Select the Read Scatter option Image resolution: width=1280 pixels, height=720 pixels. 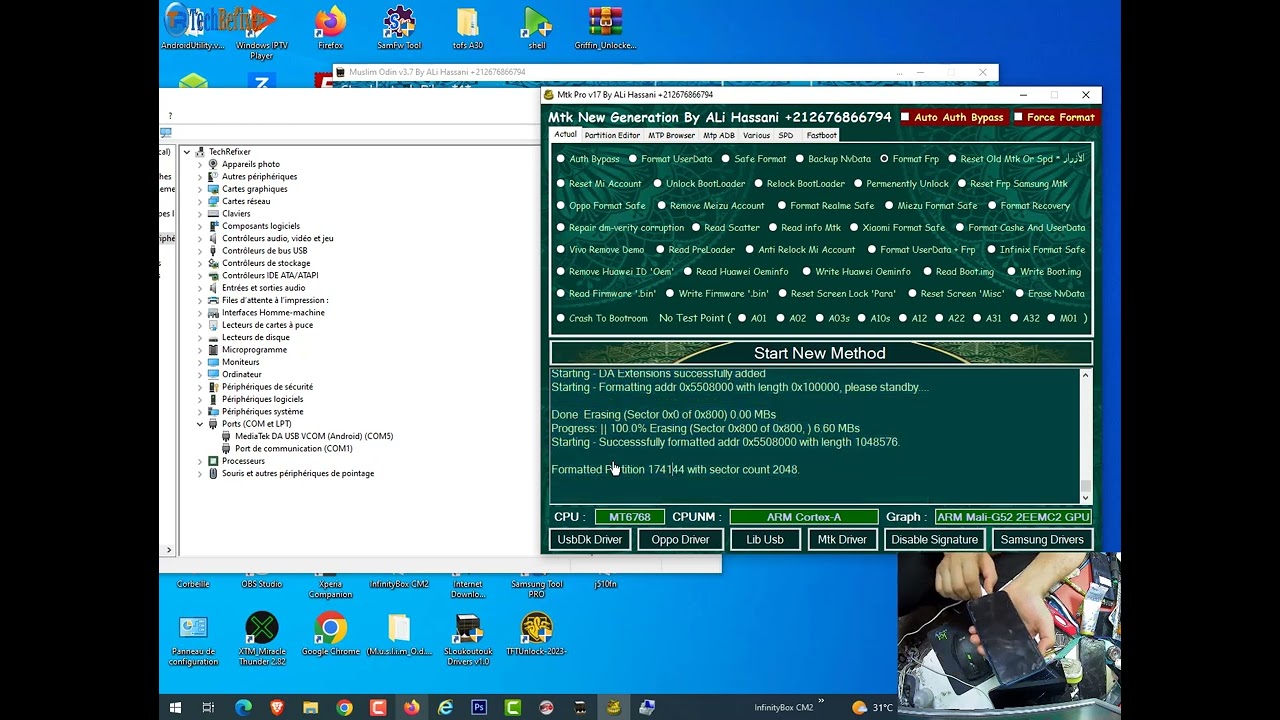696,228
